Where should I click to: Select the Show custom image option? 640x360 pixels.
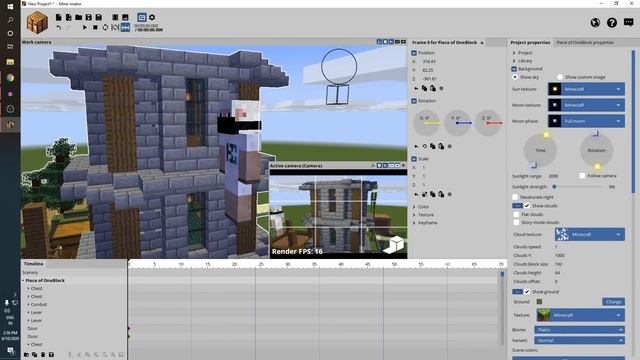[560, 77]
